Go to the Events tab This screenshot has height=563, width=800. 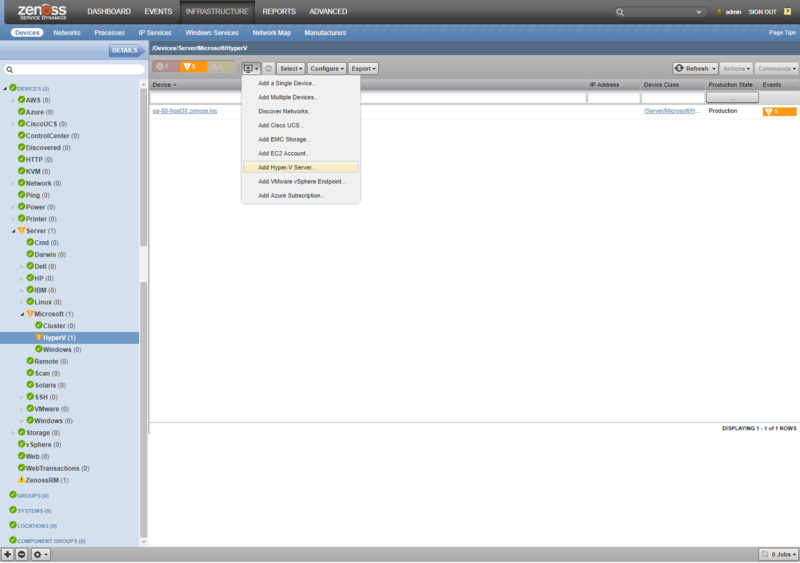coord(158,11)
